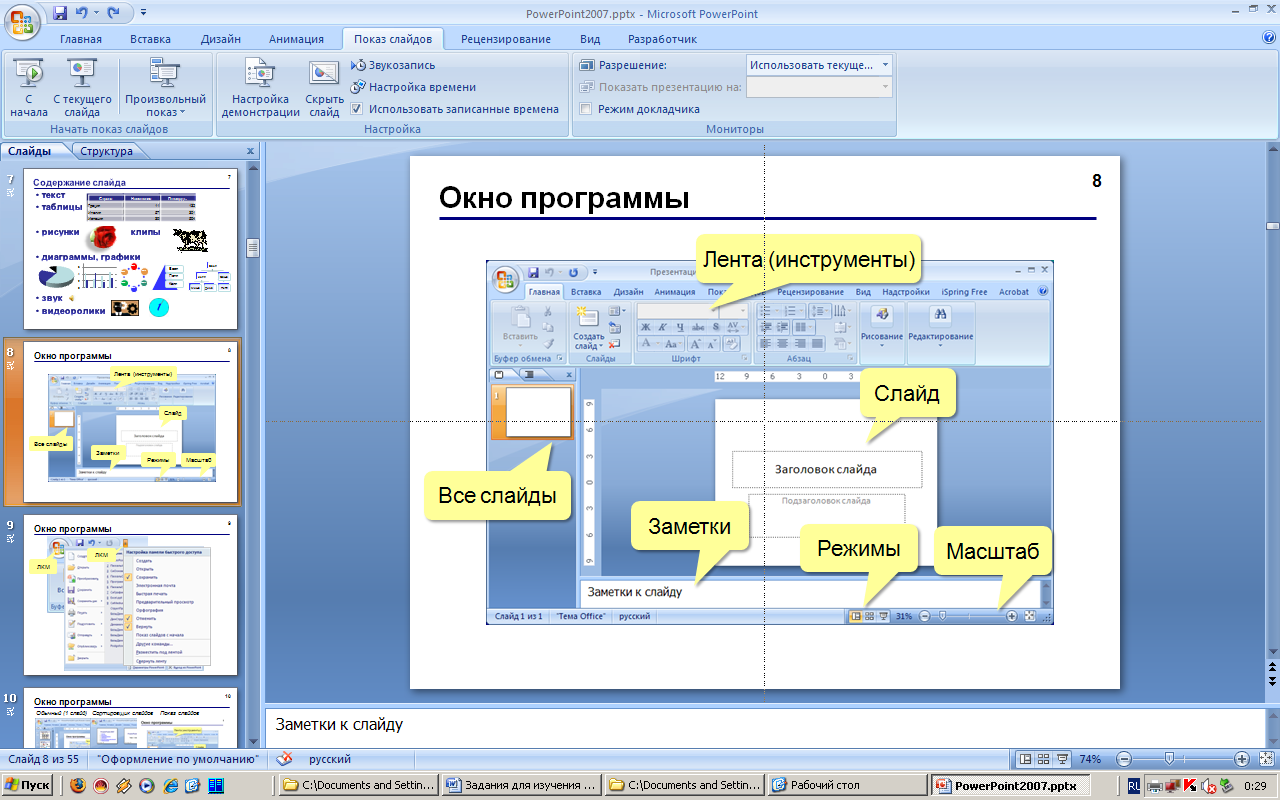Click the Звукозапись narration icon
The width and height of the screenshot is (1280, 800).
pos(359,65)
